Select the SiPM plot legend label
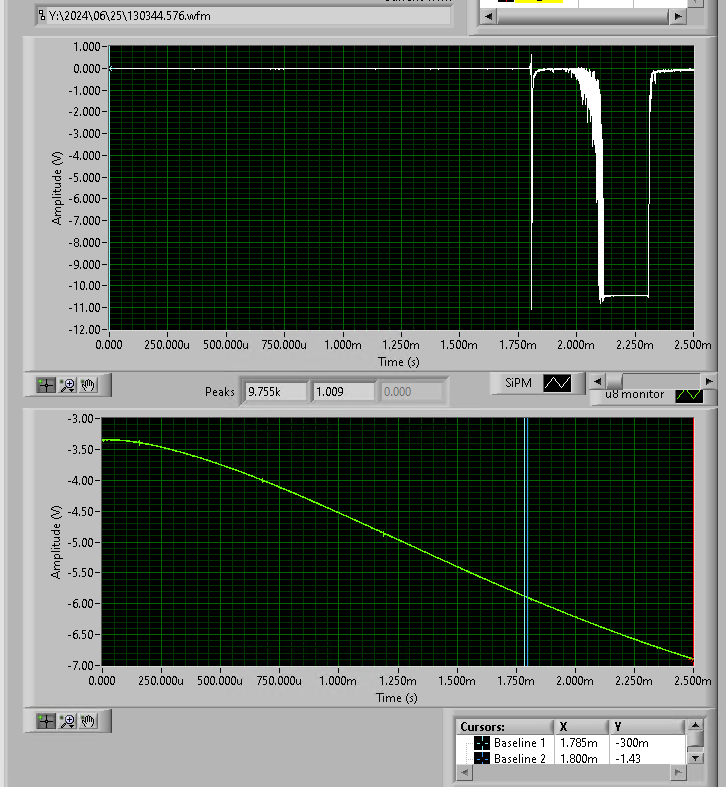The height and width of the screenshot is (788, 726). tap(518, 383)
